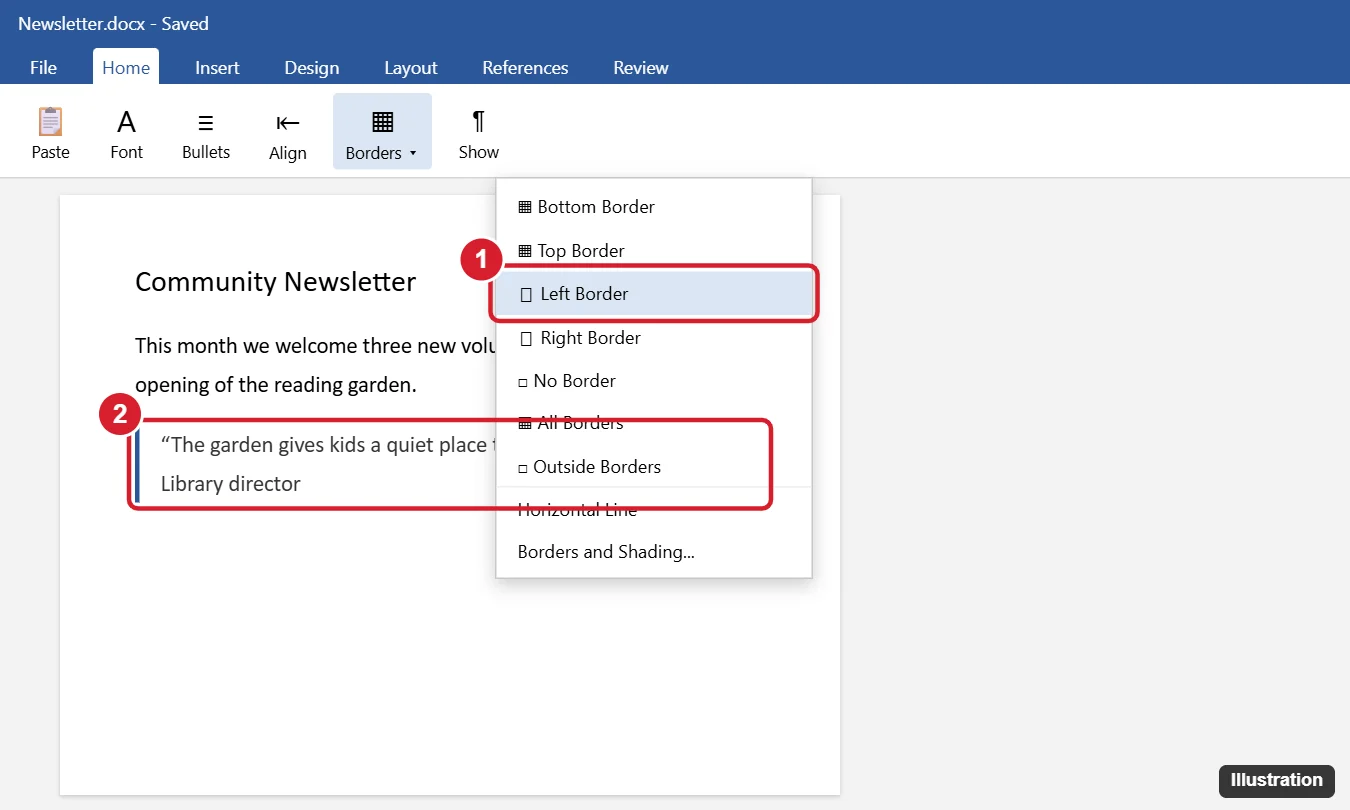
Task: Open the Review tab
Action: 641,67
